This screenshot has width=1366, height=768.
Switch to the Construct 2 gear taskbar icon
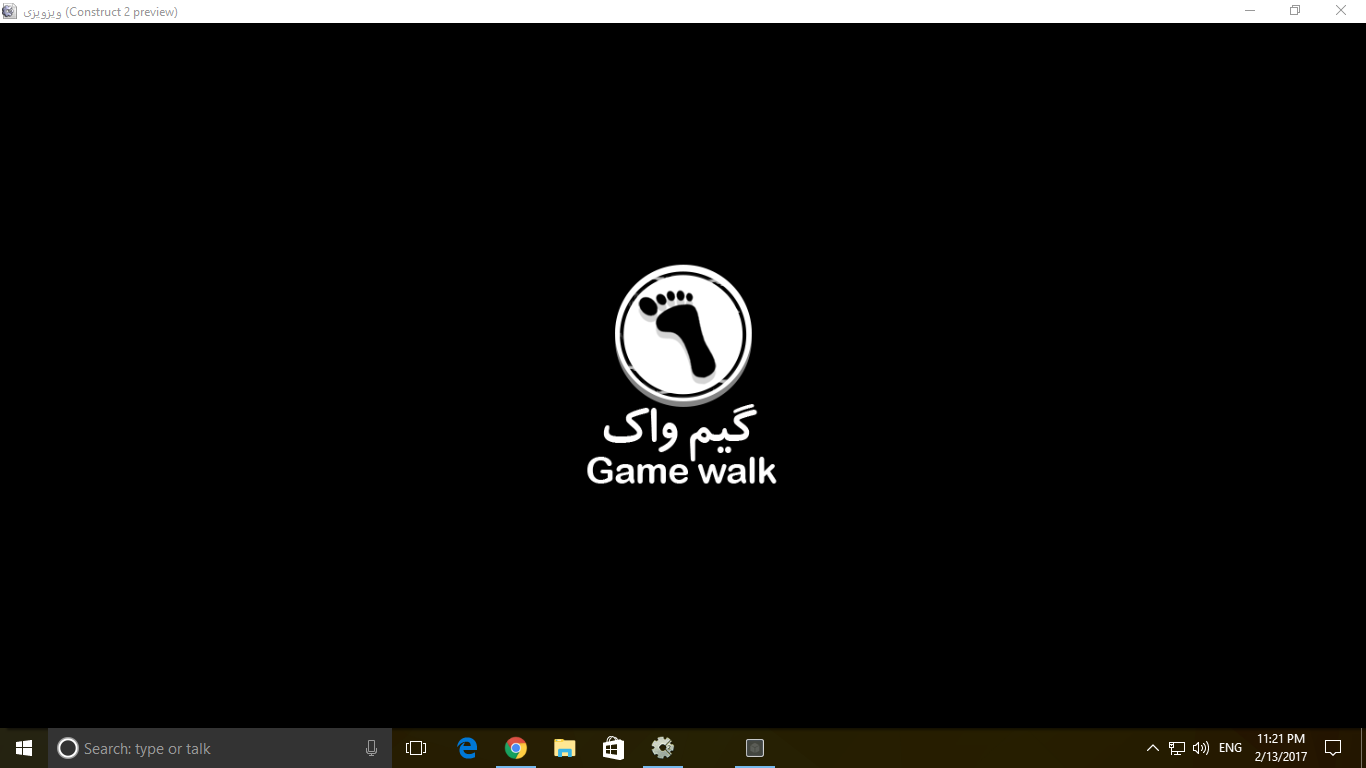[662, 748]
